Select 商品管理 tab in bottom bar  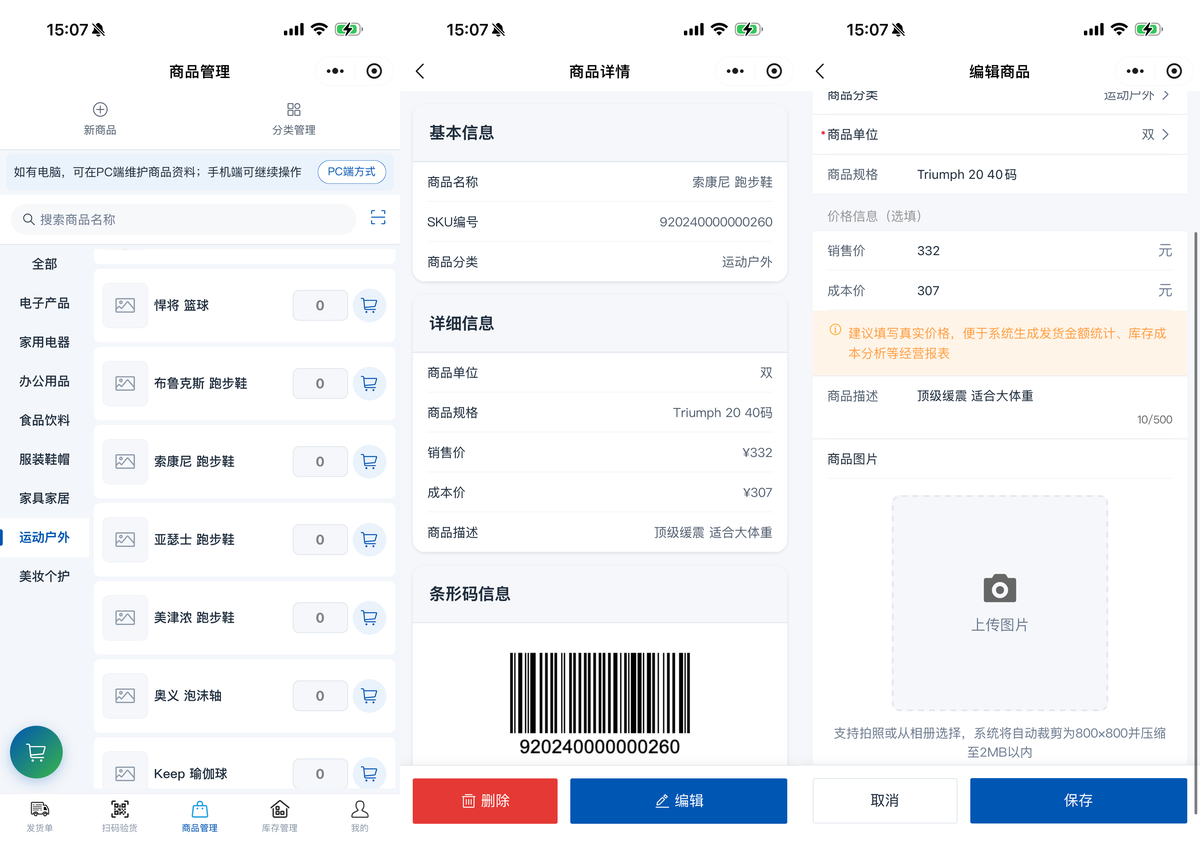point(200,816)
